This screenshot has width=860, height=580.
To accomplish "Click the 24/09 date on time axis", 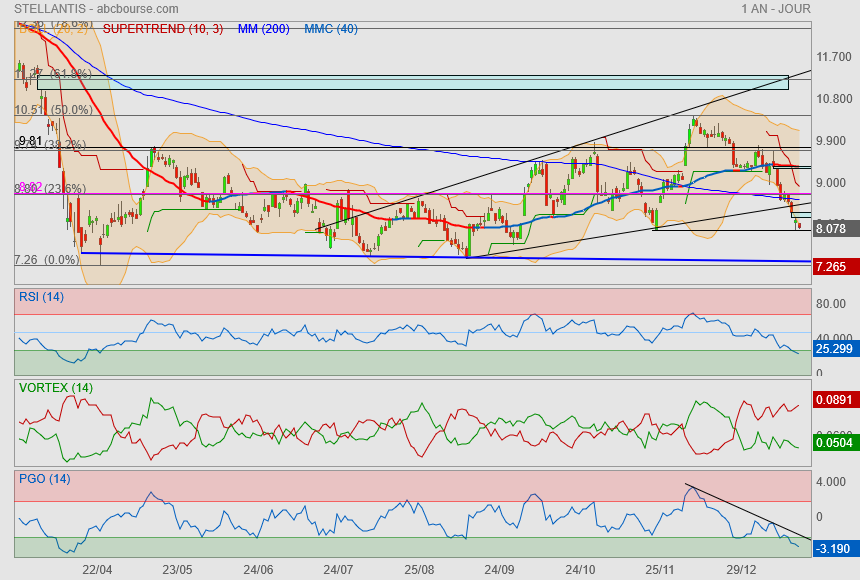I will click(x=499, y=569).
